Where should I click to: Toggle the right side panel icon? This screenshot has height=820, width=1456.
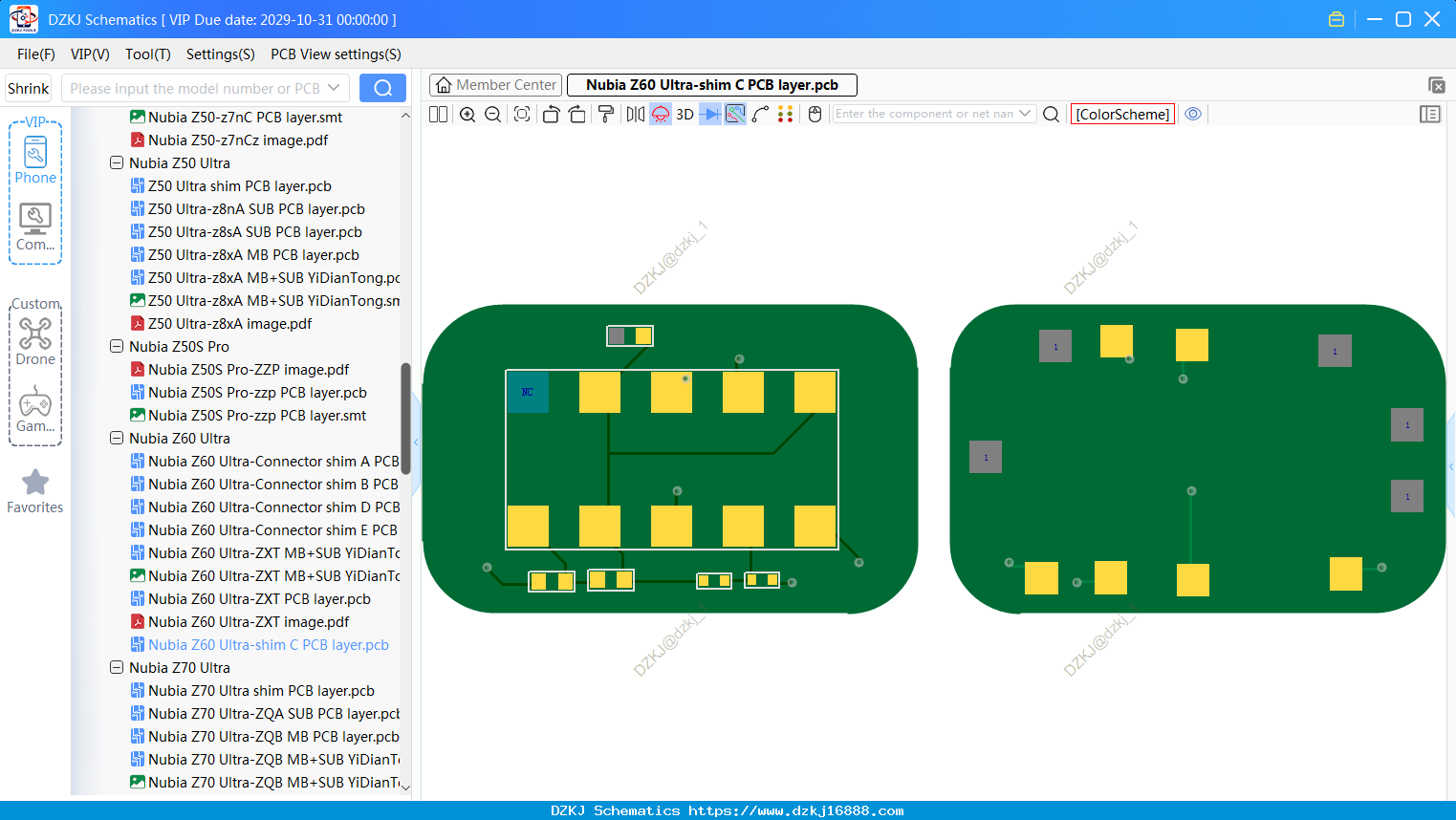point(1430,114)
